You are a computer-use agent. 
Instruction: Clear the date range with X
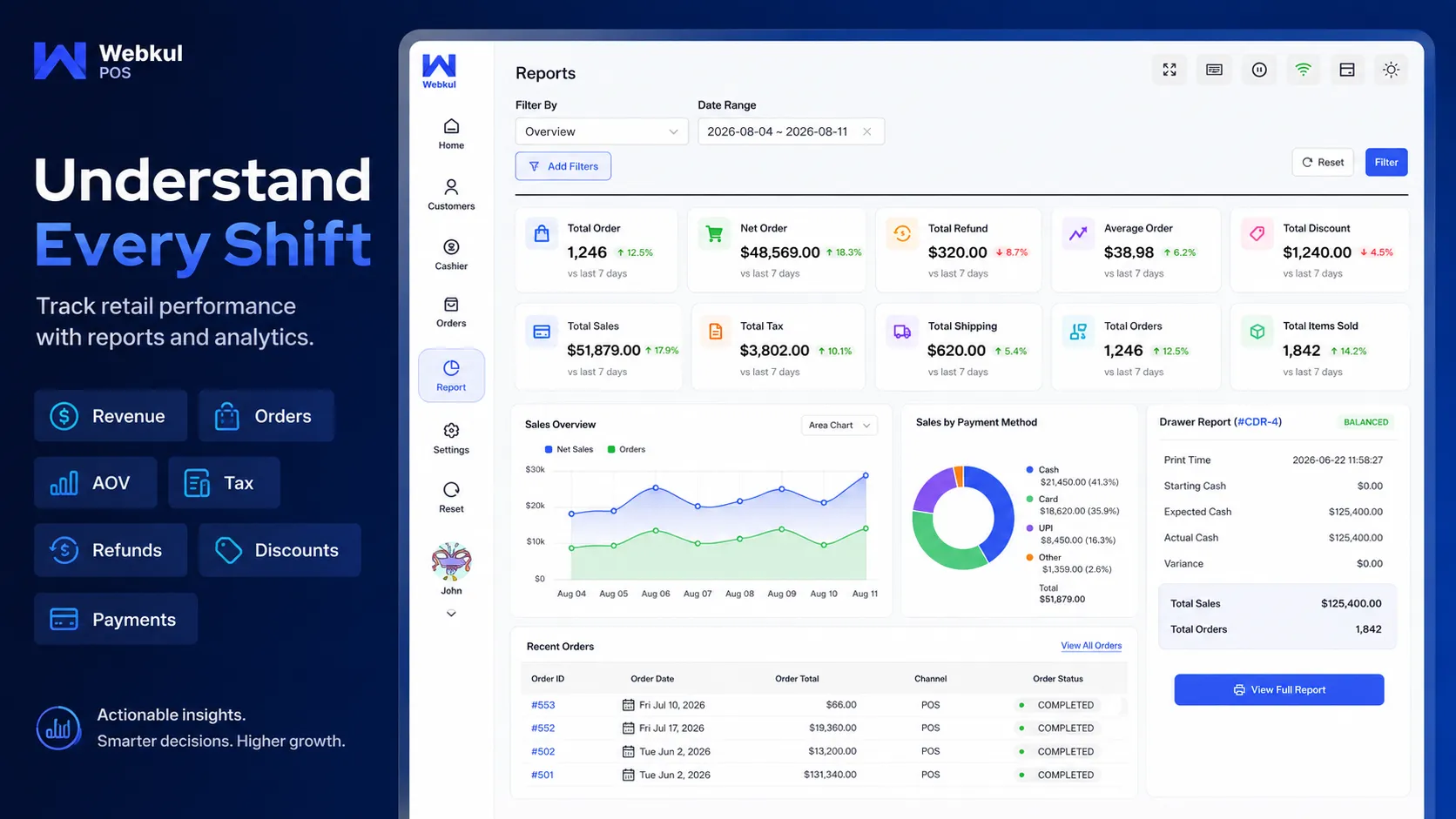(x=866, y=131)
